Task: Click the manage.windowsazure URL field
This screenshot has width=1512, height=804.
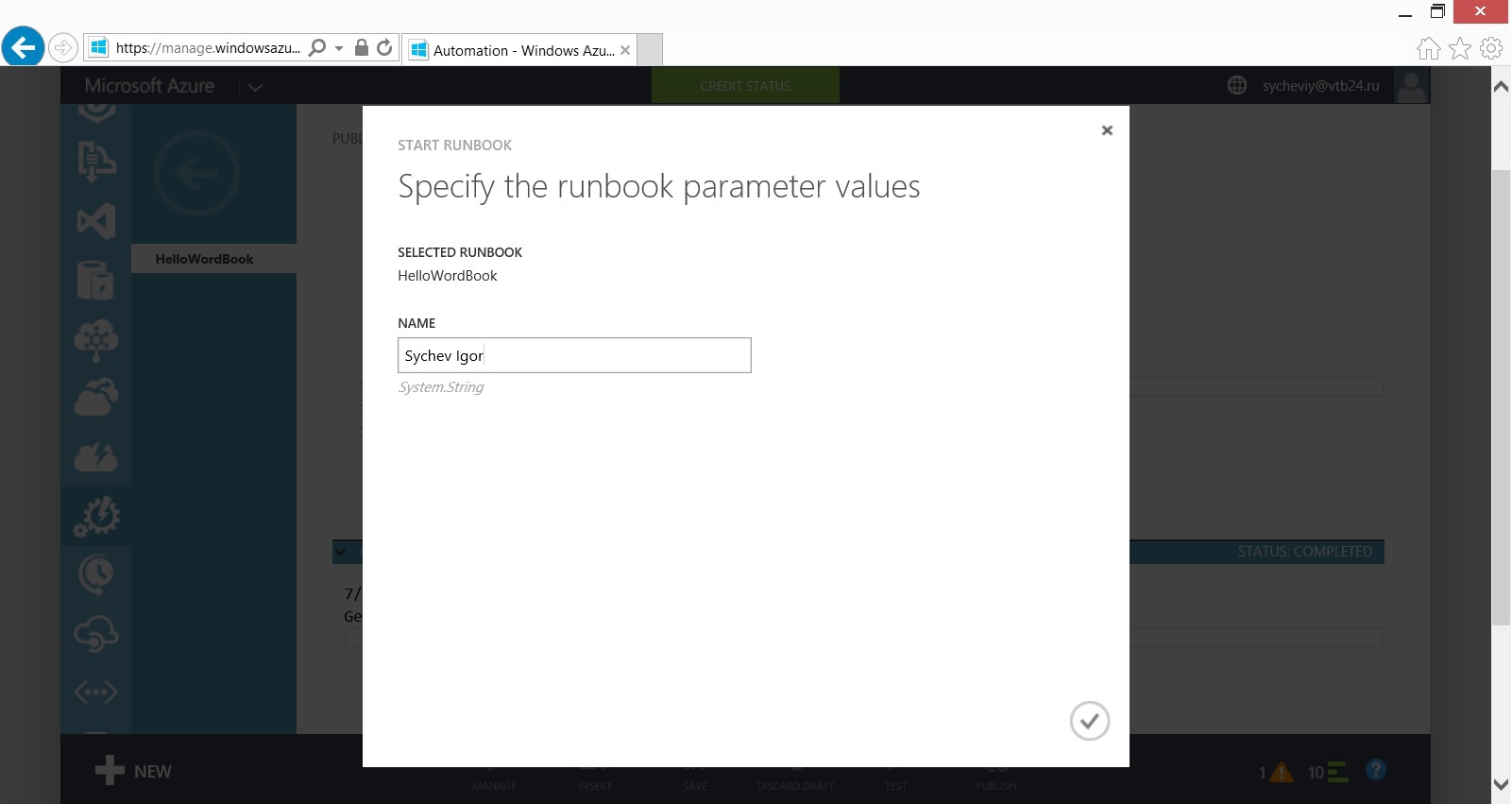Action: (208, 47)
